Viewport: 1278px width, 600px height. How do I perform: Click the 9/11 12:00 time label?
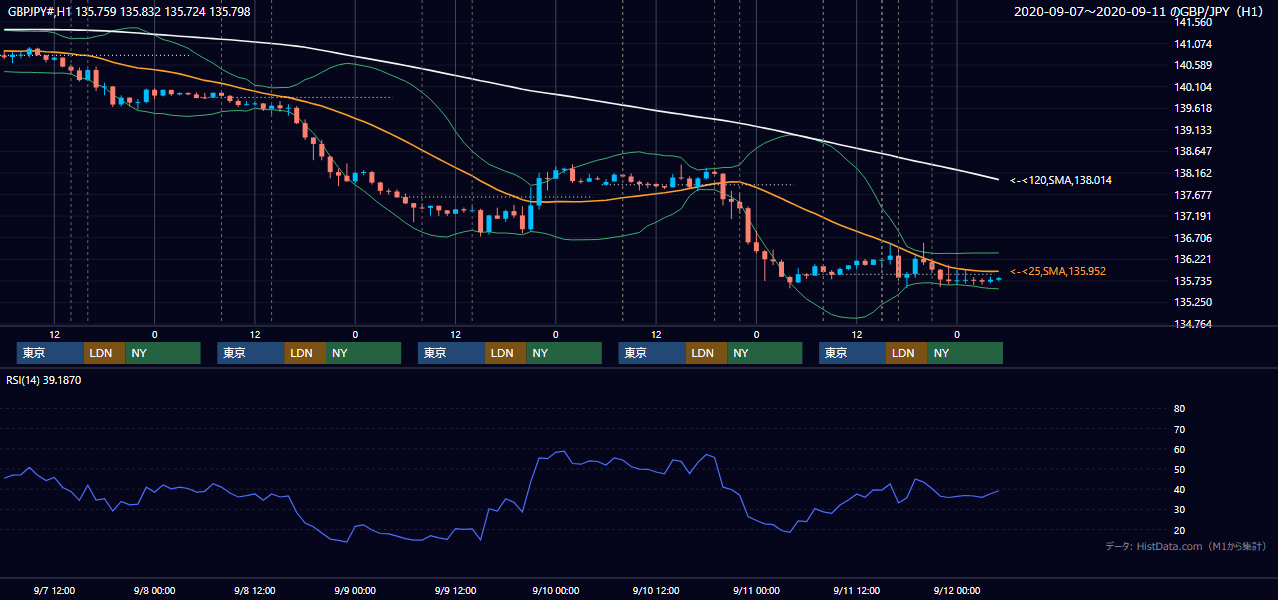(x=856, y=590)
